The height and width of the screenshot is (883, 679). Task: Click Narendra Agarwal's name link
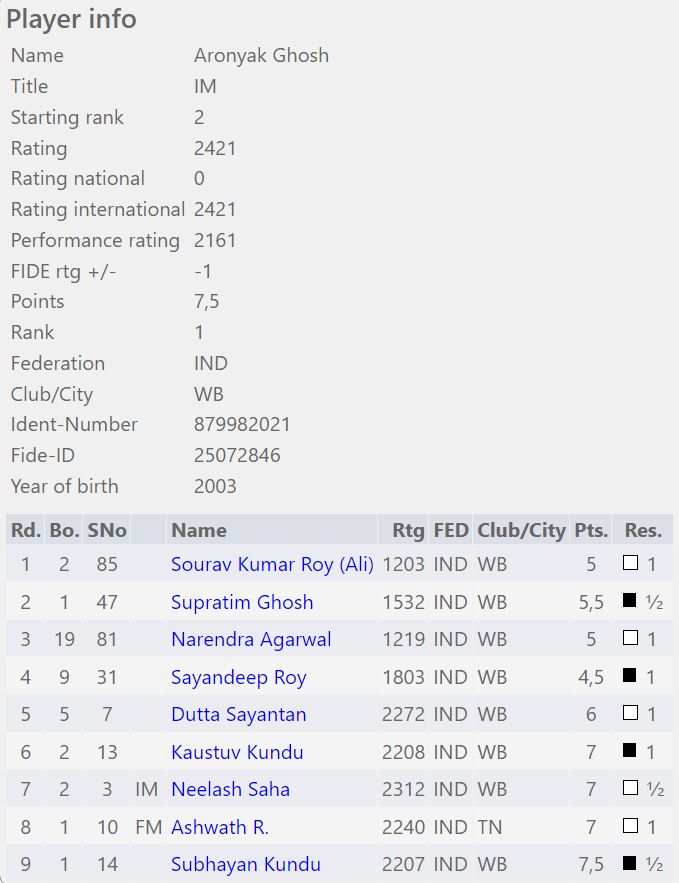tap(251, 639)
